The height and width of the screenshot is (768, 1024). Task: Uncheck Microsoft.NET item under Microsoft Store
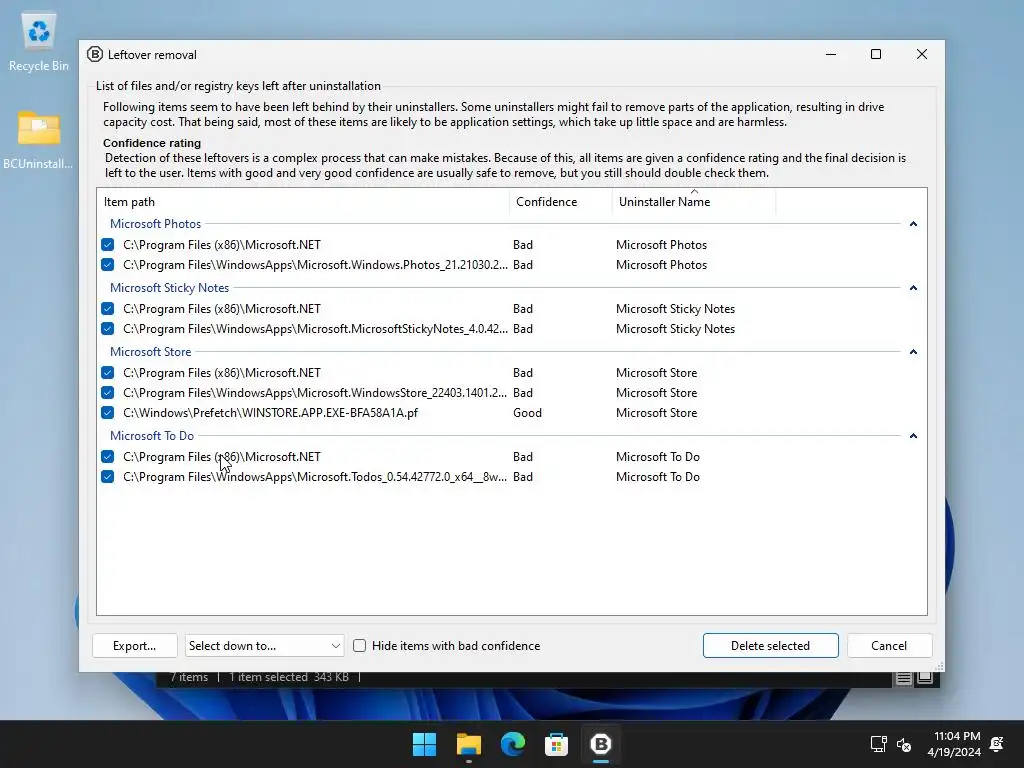point(108,373)
